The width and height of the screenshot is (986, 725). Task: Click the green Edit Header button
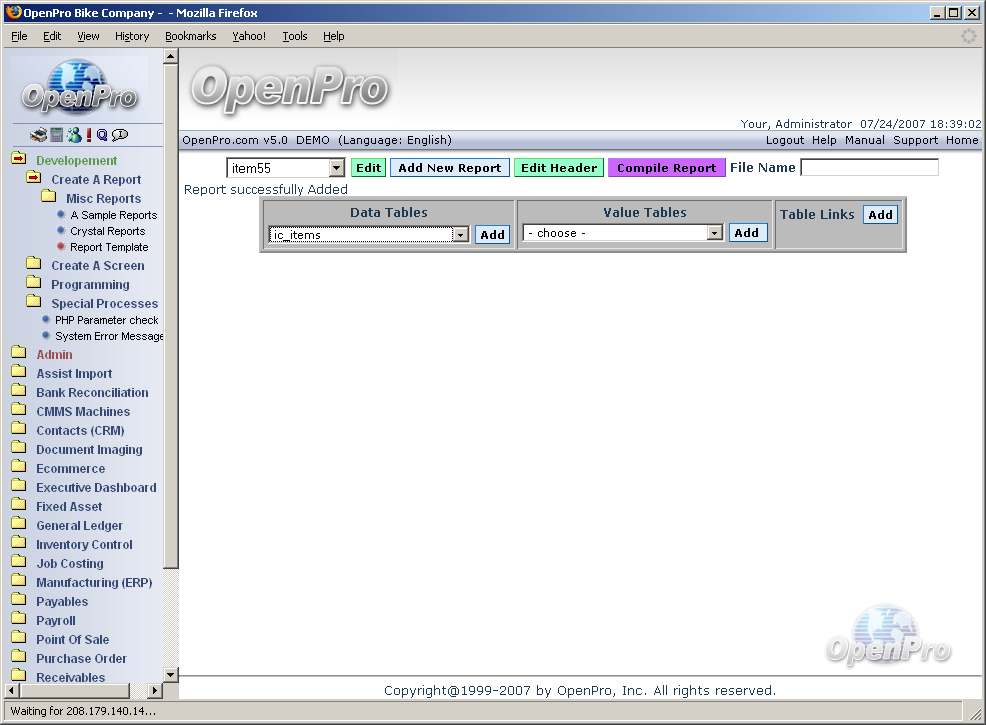pyautogui.click(x=559, y=168)
